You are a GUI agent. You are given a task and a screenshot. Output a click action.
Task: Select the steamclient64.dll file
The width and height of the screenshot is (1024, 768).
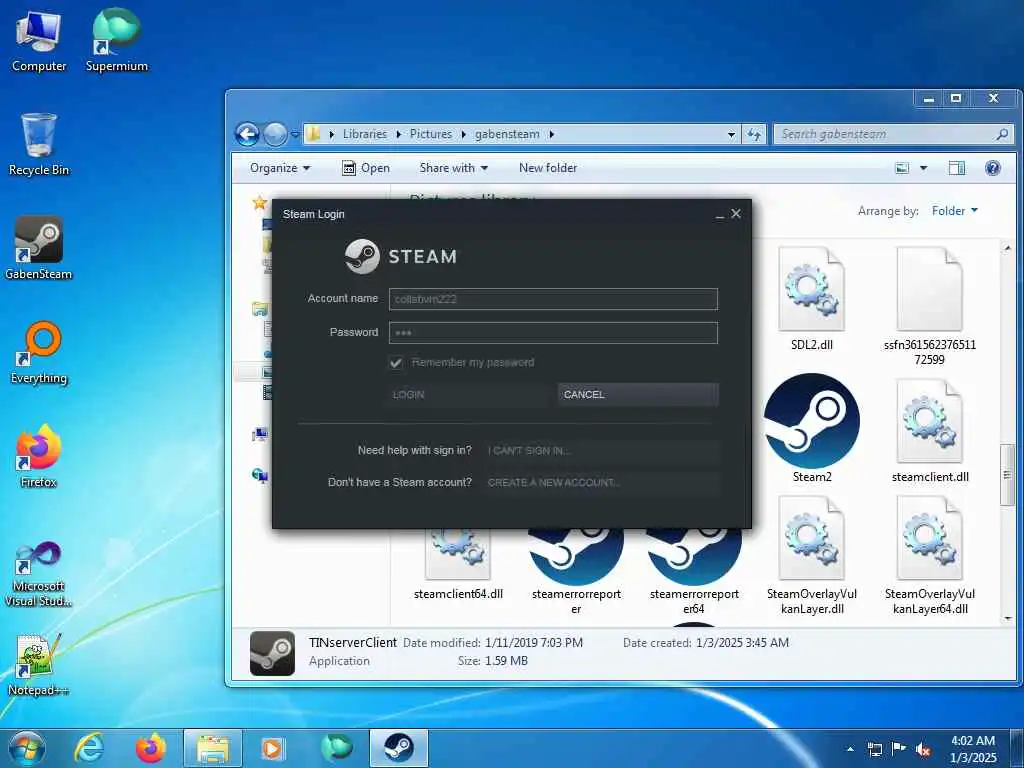(x=458, y=566)
